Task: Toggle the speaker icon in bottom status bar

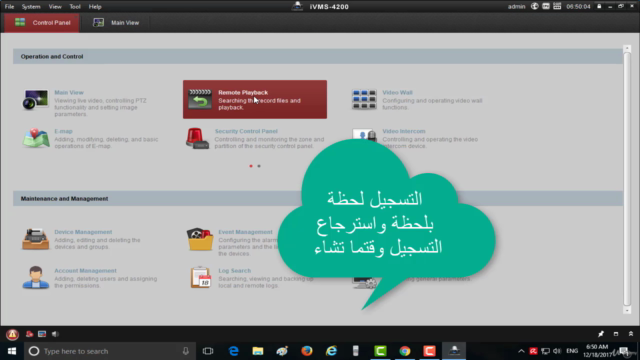Action: (x=55, y=334)
